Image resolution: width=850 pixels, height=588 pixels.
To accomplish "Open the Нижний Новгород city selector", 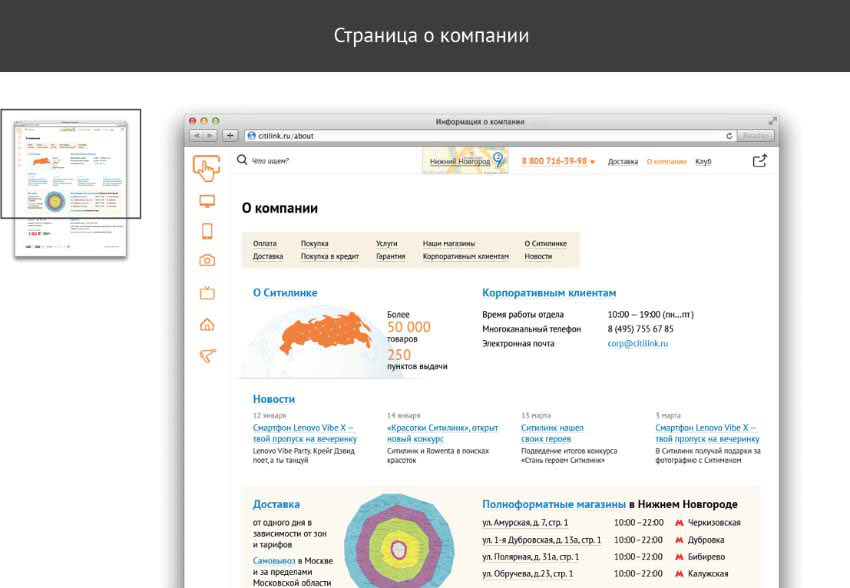I will coord(460,161).
